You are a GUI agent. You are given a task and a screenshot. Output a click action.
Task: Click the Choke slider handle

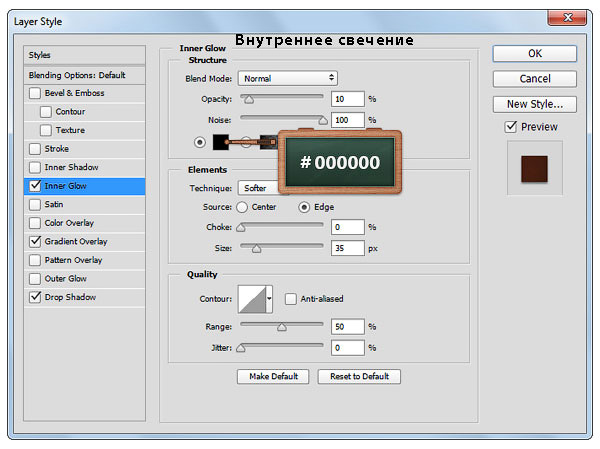click(241, 228)
